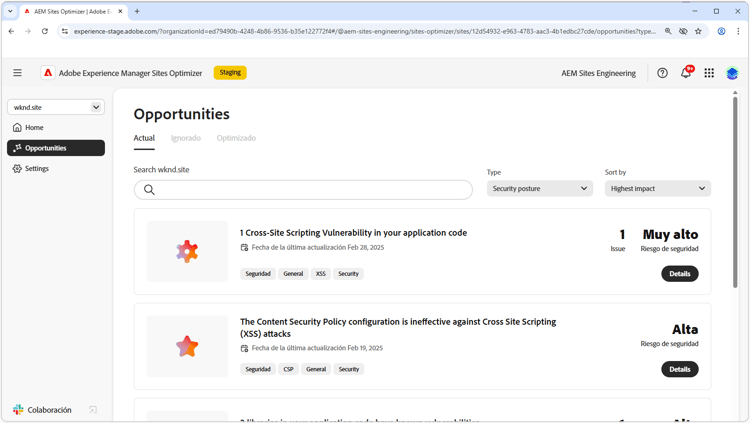The image size is (750, 423).
Task: Open the browser profile icon
Action: 721,31
